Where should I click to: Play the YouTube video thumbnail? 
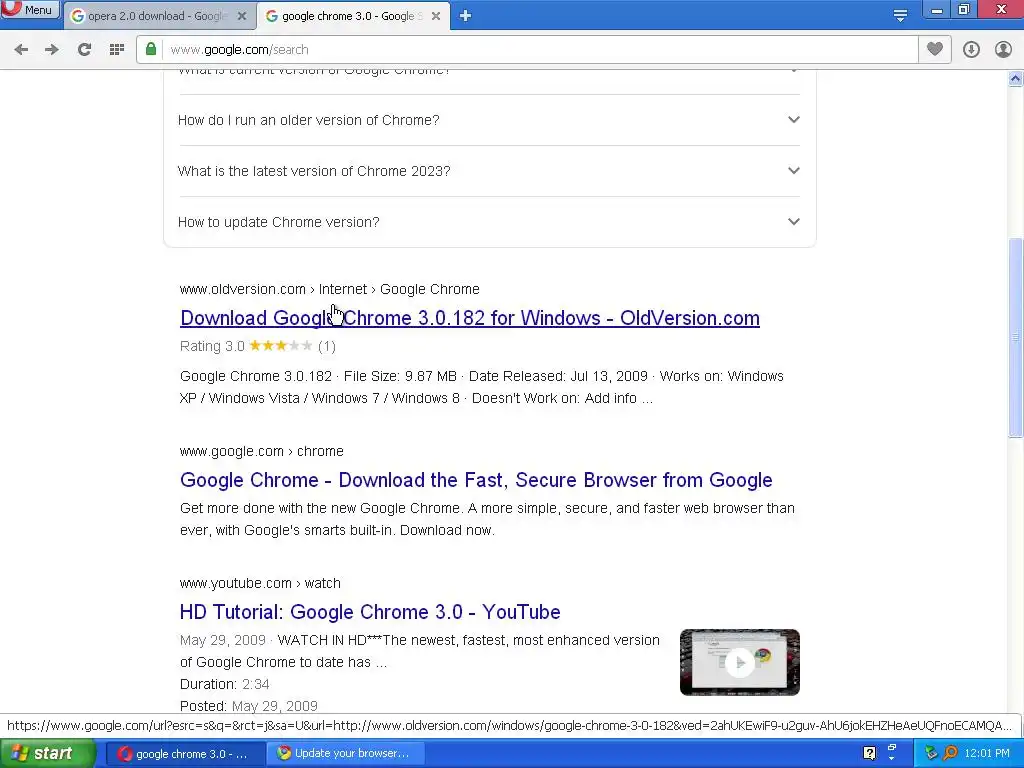[739, 662]
